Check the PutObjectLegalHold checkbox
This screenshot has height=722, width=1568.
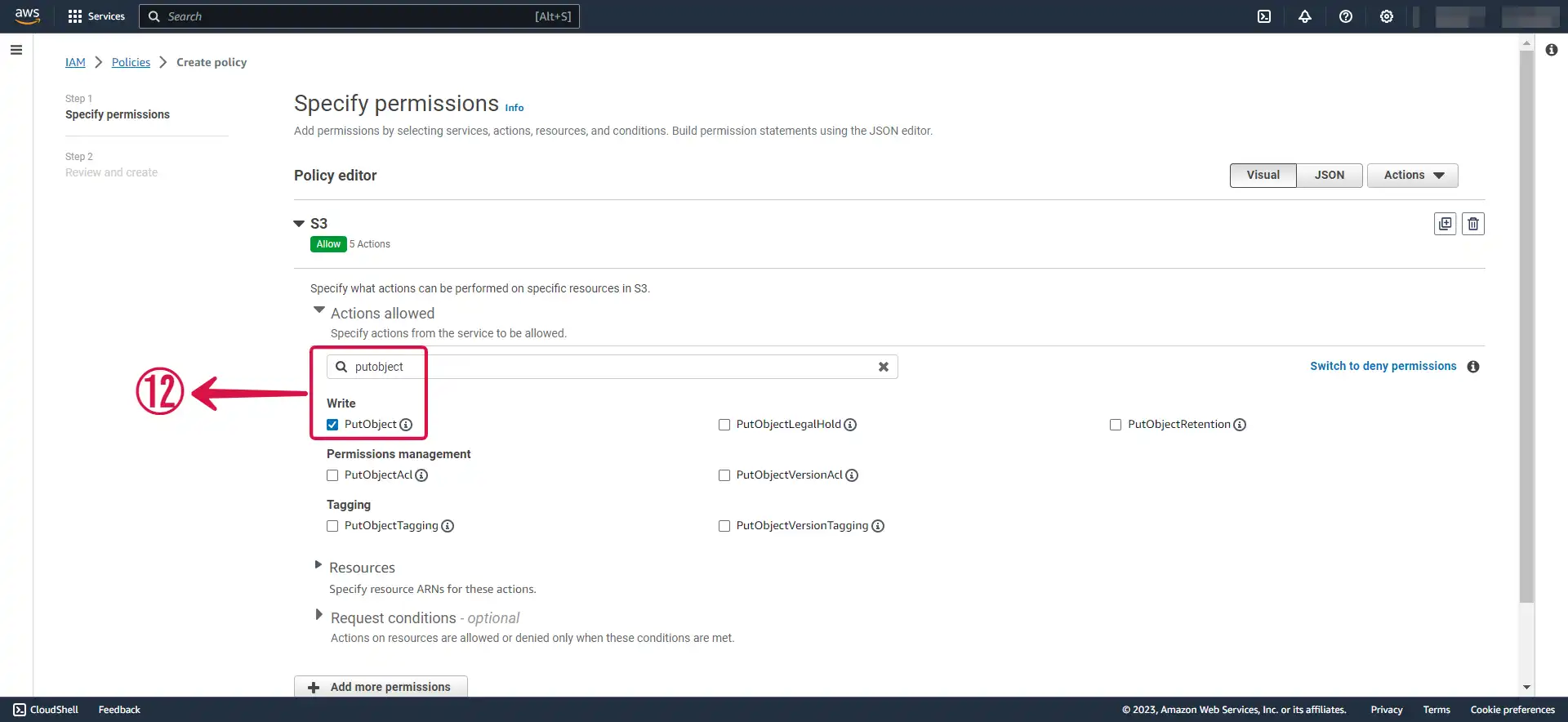pyautogui.click(x=724, y=425)
